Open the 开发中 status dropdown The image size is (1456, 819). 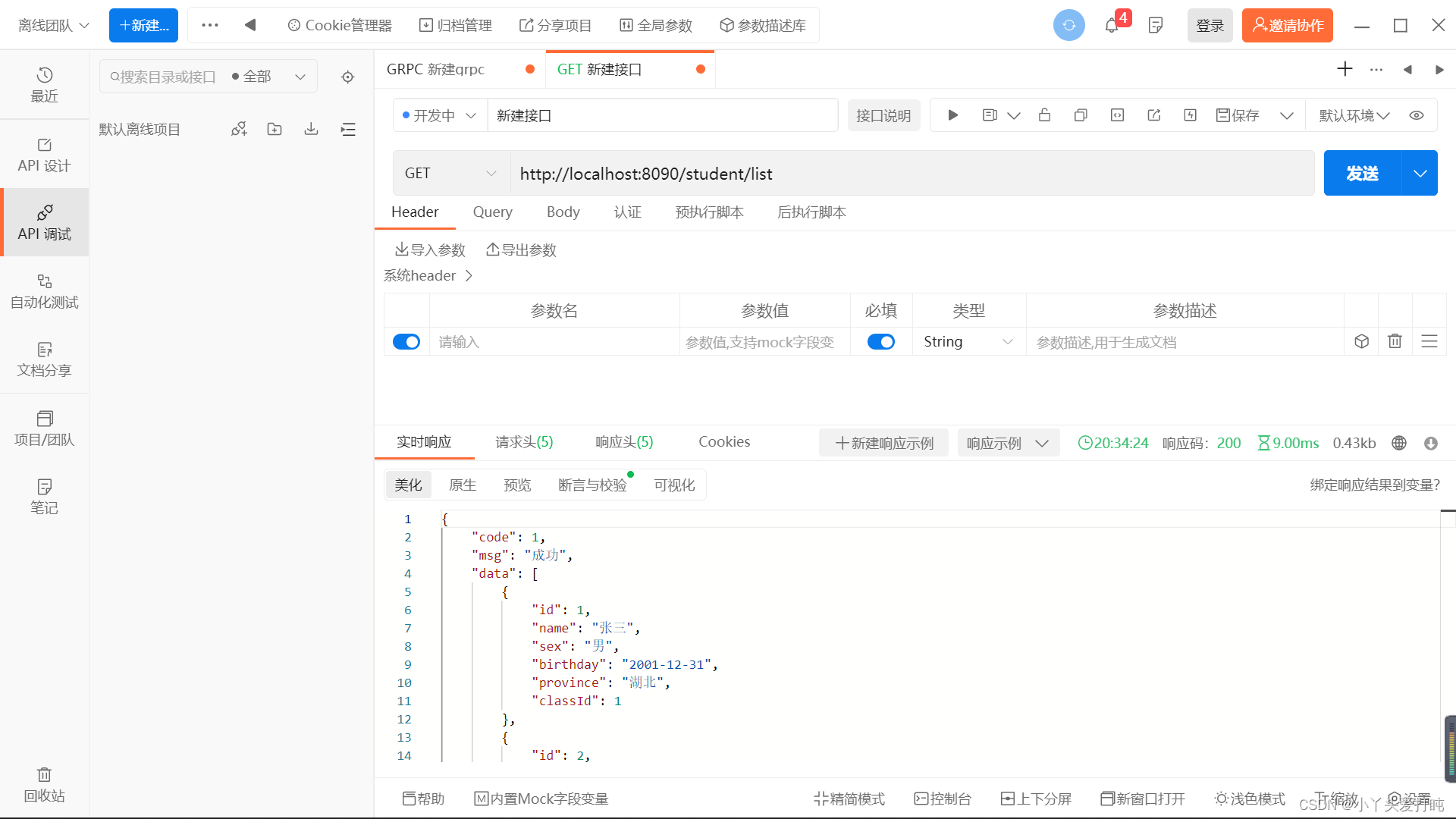tap(440, 115)
